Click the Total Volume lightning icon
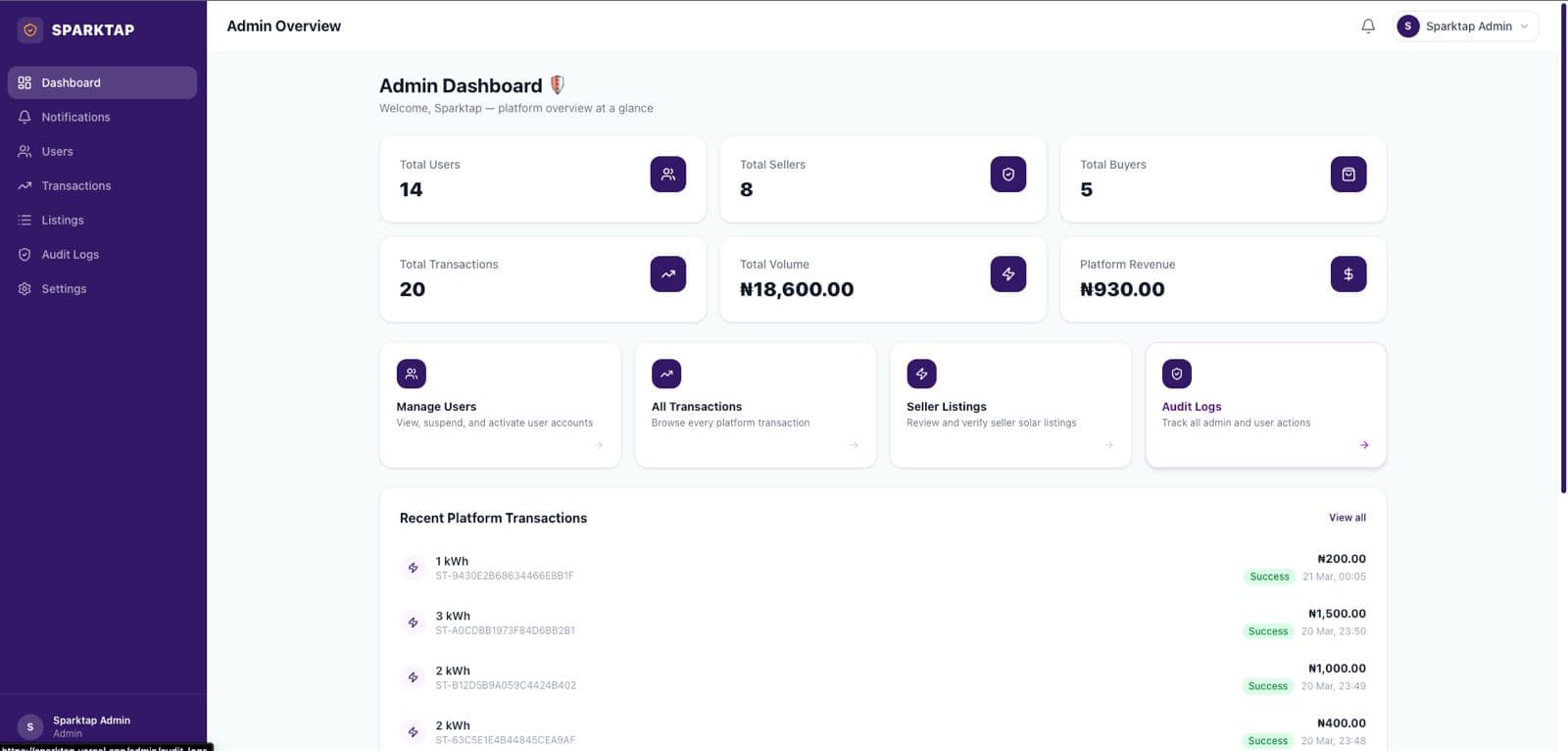Image resolution: width=1568 pixels, height=751 pixels. [x=1008, y=275]
